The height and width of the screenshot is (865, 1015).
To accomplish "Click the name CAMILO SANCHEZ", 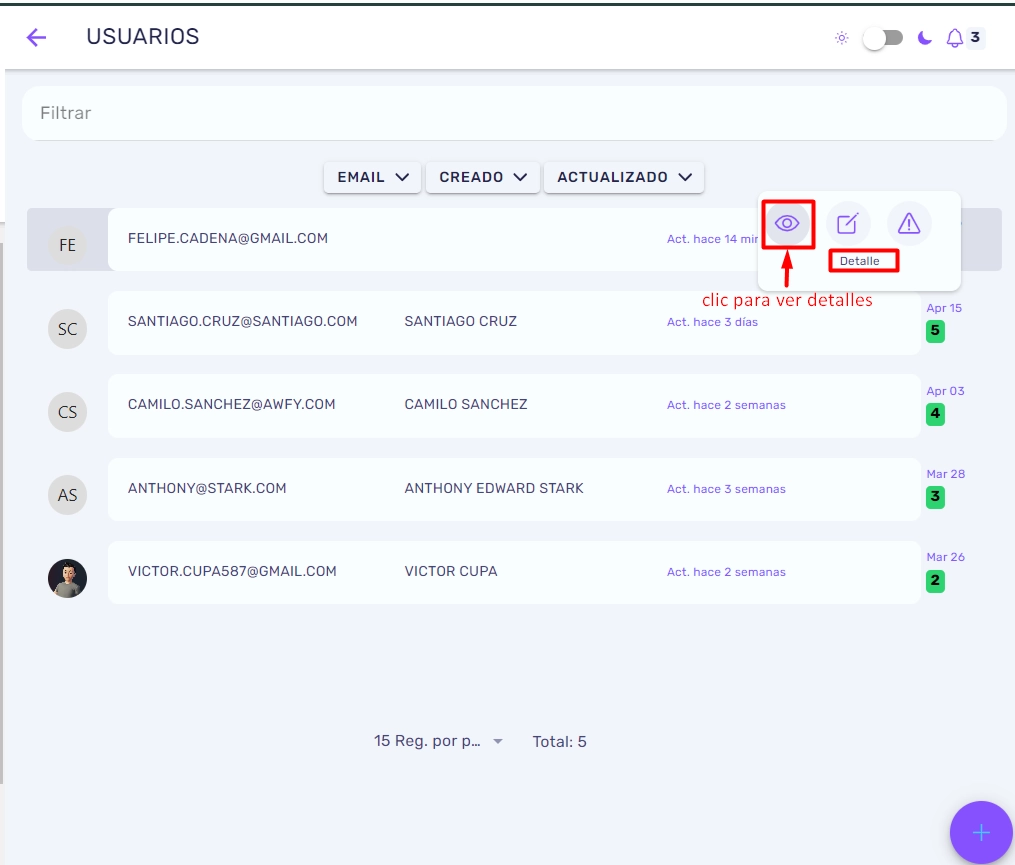I will coord(465,404).
